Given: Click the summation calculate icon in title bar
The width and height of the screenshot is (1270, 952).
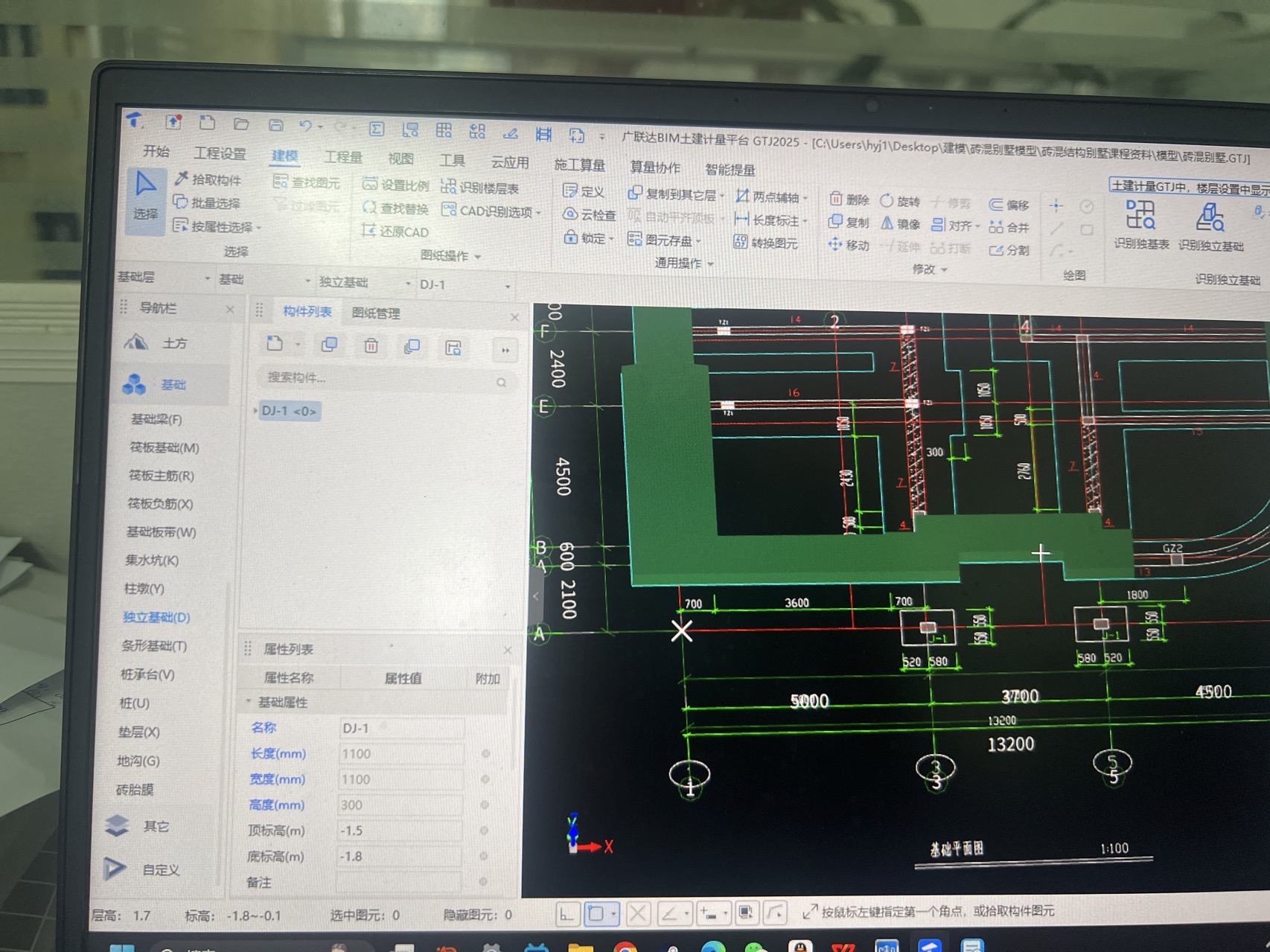Looking at the screenshot, I should click(377, 129).
